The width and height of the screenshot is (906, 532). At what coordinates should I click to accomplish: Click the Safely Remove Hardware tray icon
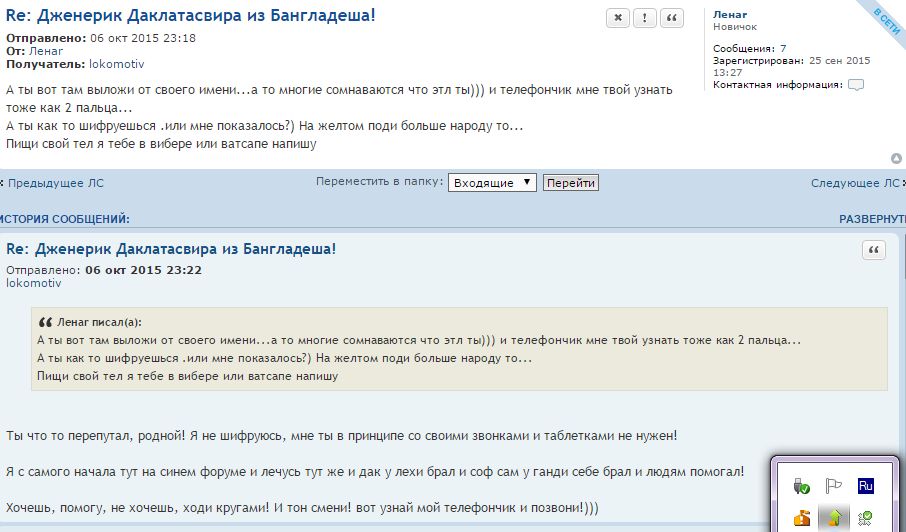click(x=801, y=486)
